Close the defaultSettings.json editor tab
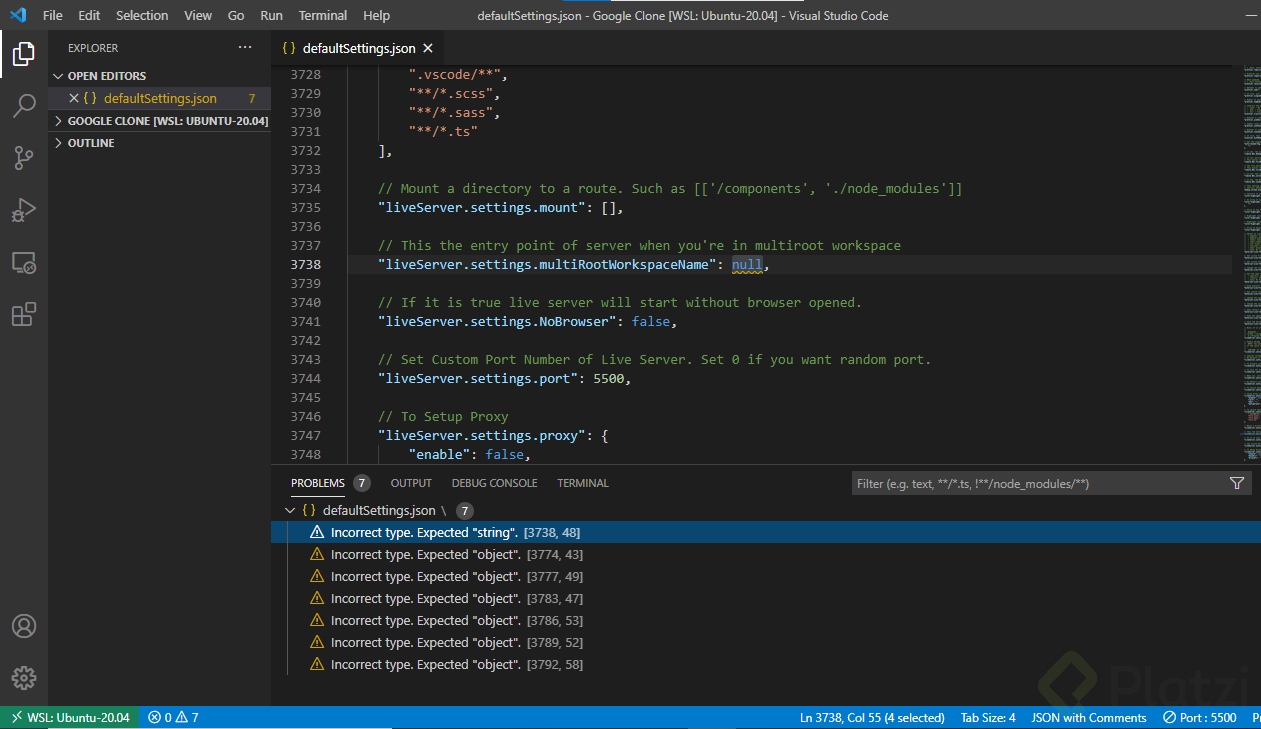The height and width of the screenshot is (729, 1261). tap(428, 48)
